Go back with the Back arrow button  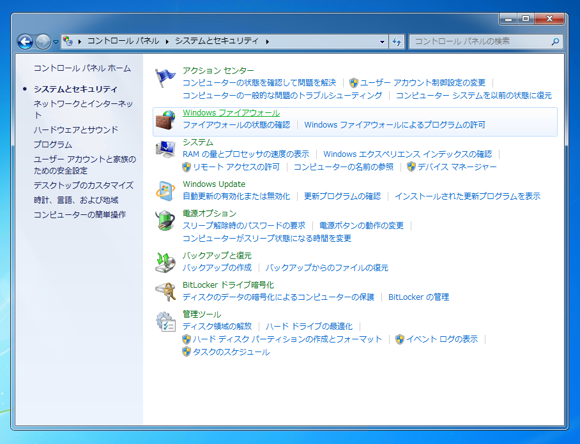click(25, 41)
